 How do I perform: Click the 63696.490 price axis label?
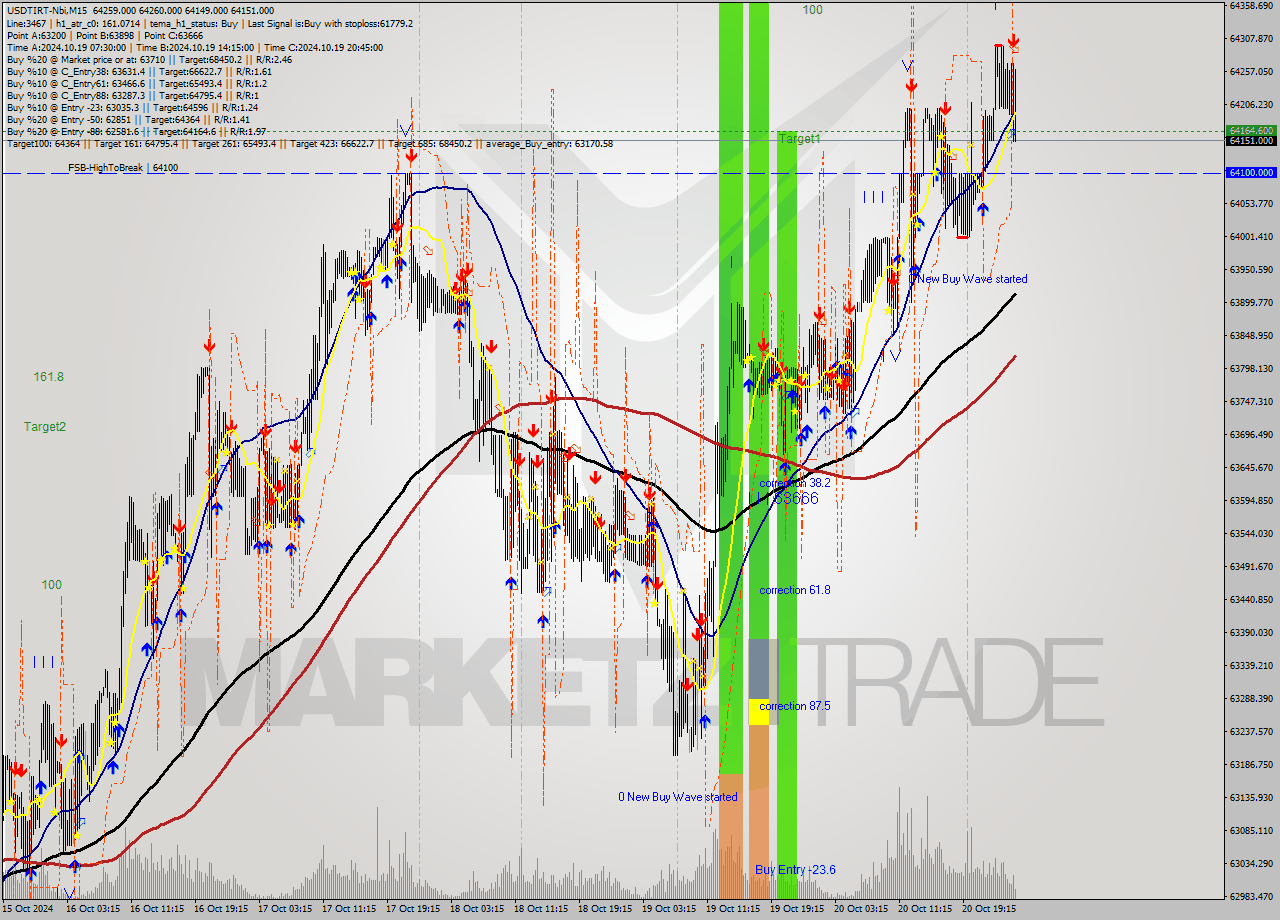1251,434
